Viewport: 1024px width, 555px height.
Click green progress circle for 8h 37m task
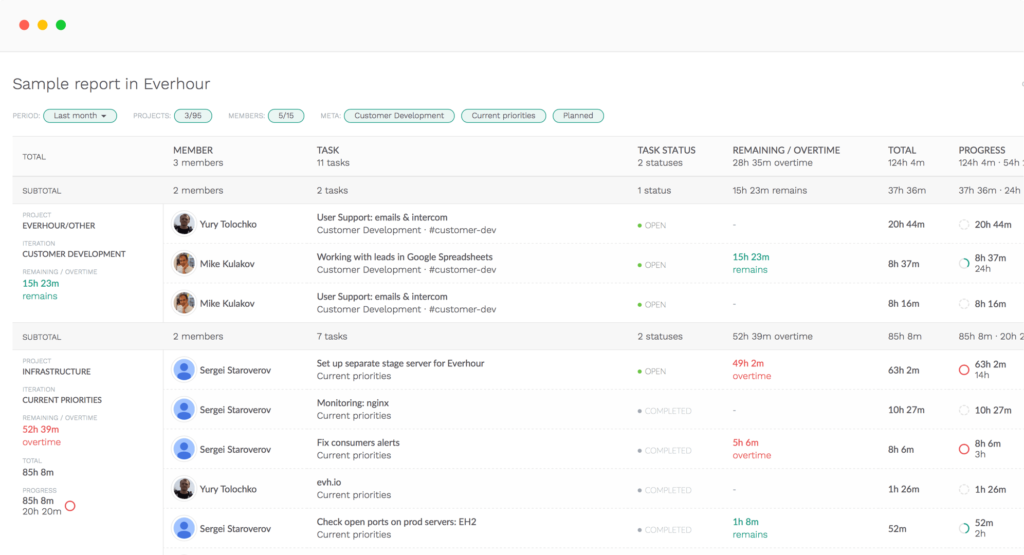[x=964, y=263]
